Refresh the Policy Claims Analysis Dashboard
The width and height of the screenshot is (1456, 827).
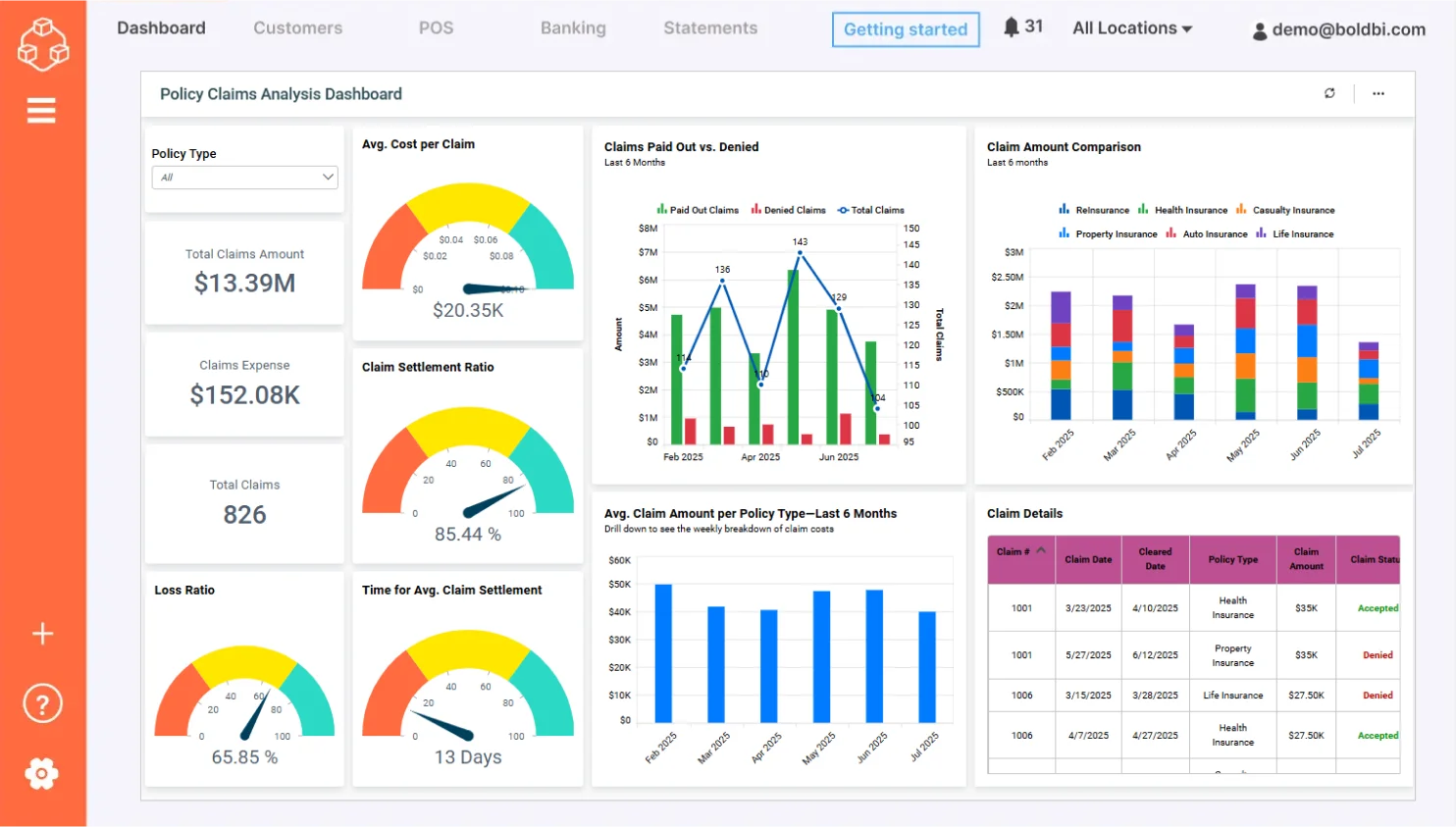[1329, 93]
